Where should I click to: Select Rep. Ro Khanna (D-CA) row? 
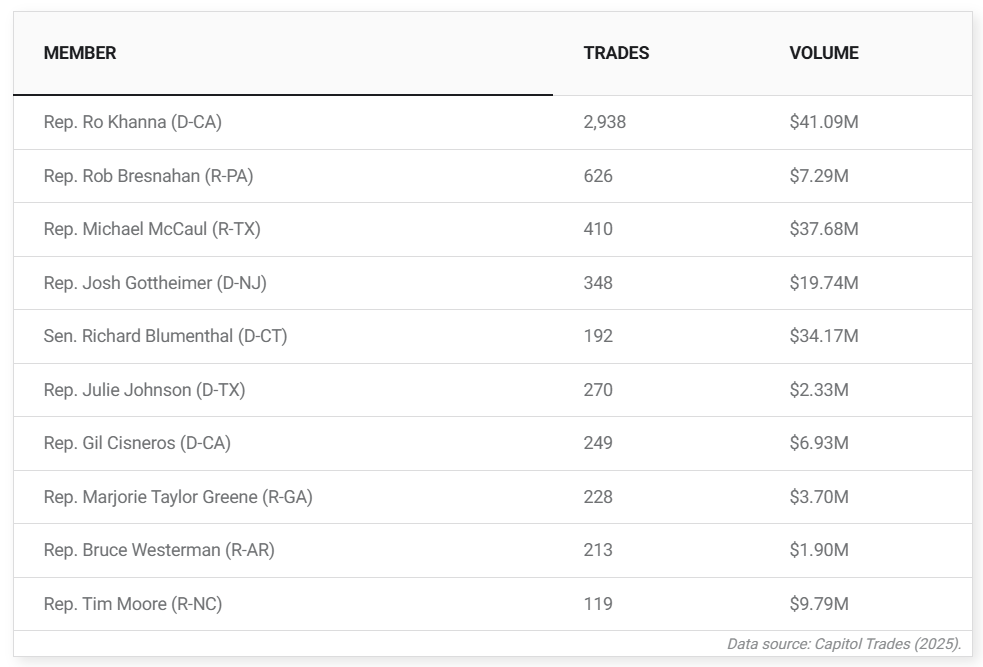[x=132, y=122]
